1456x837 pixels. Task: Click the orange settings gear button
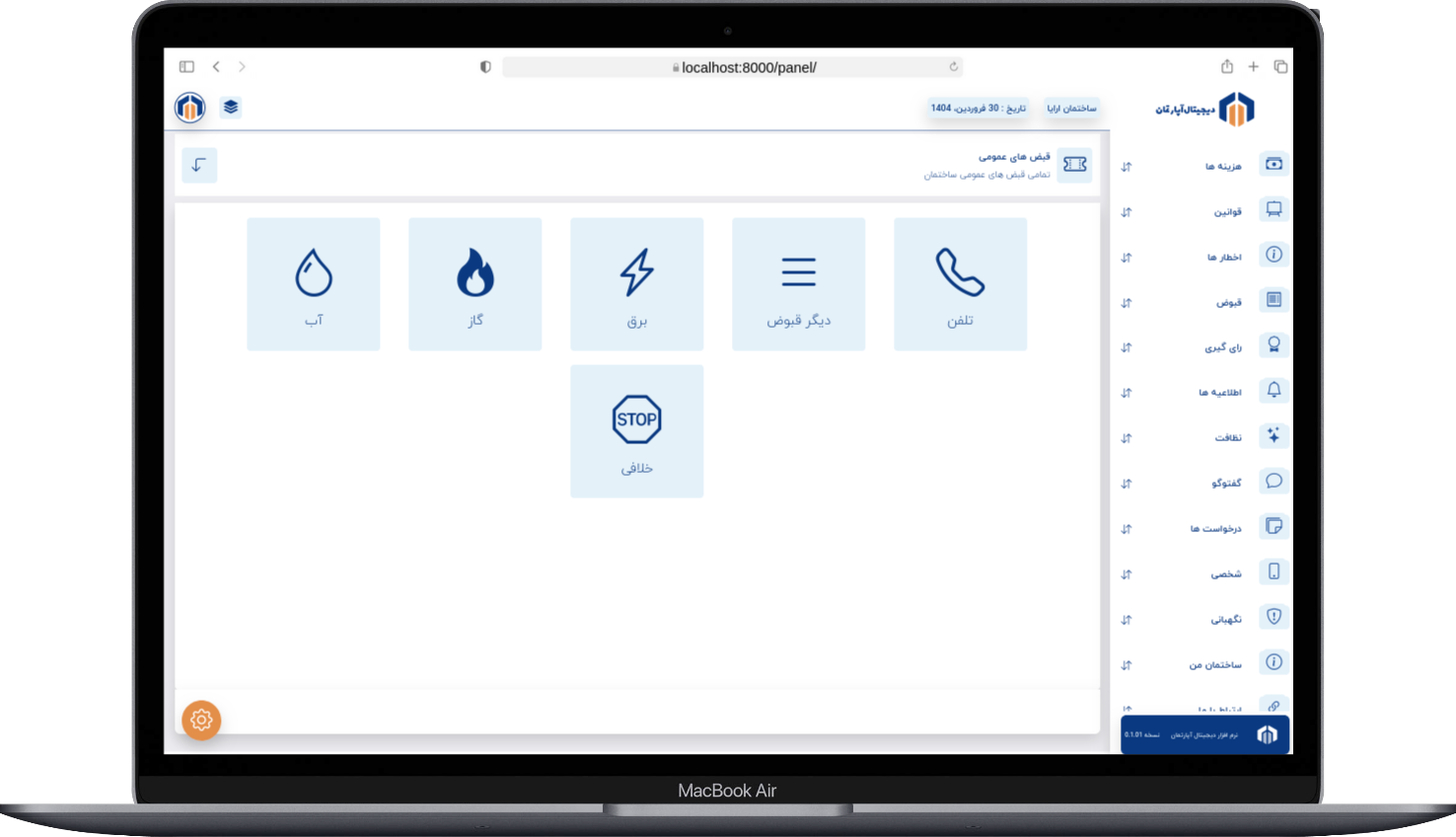click(201, 721)
